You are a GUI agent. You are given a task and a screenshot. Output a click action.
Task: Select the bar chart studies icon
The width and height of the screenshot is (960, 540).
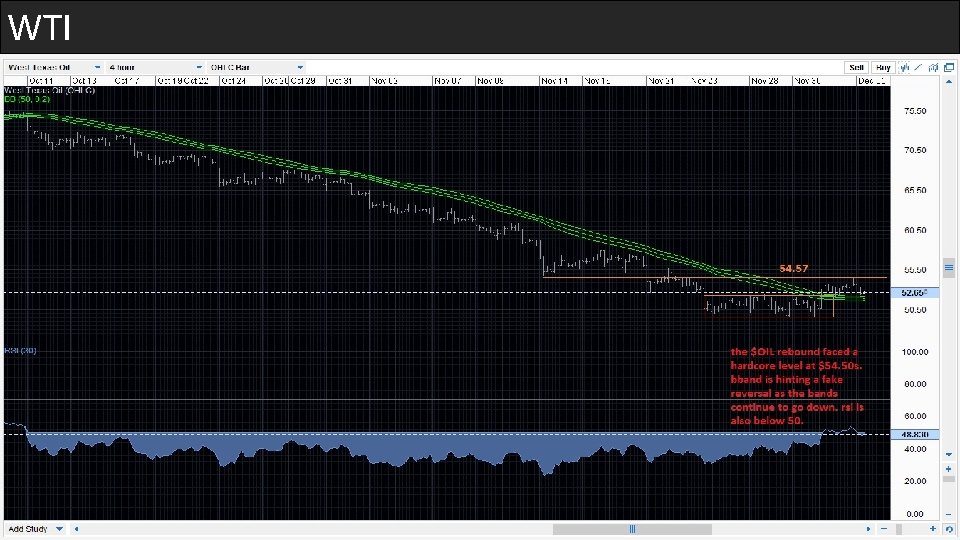coord(904,67)
